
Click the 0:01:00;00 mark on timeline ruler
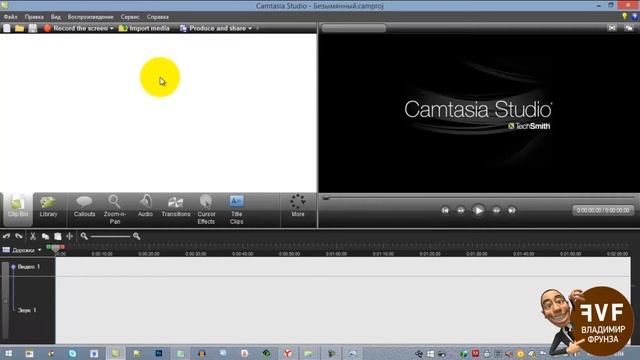click(x=336, y=253)
